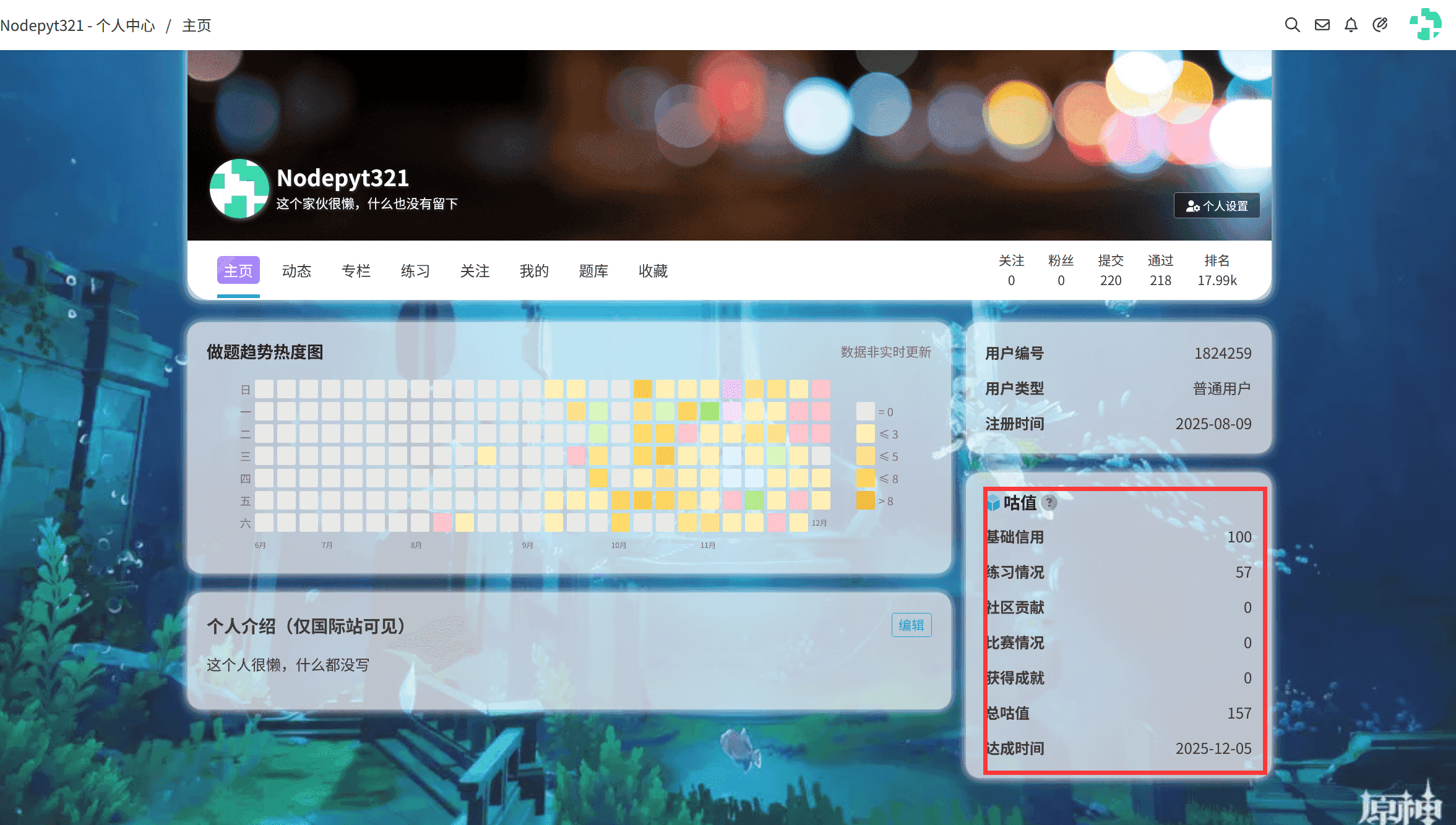Click the 个人中心 breadcrumb link
The width and height of the screenshot is (1456, 825).
coord(125,25)
